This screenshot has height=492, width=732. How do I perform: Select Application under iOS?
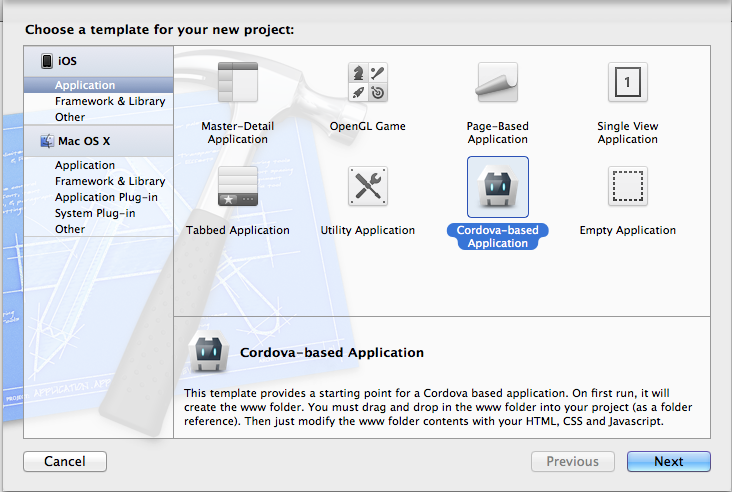99,85
